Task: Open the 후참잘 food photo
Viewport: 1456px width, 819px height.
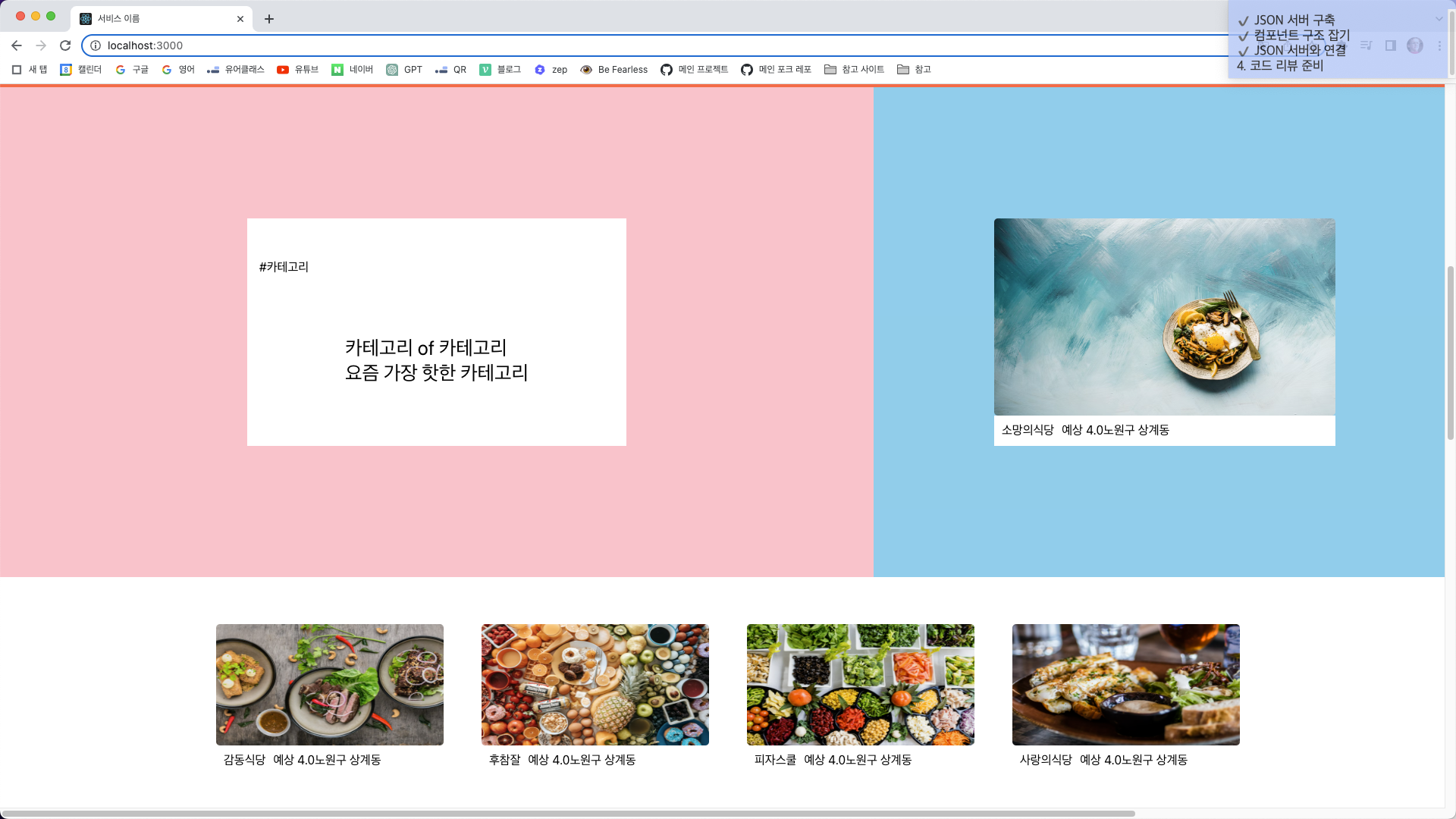Action: pyautogui.click(x=595, y=685)
